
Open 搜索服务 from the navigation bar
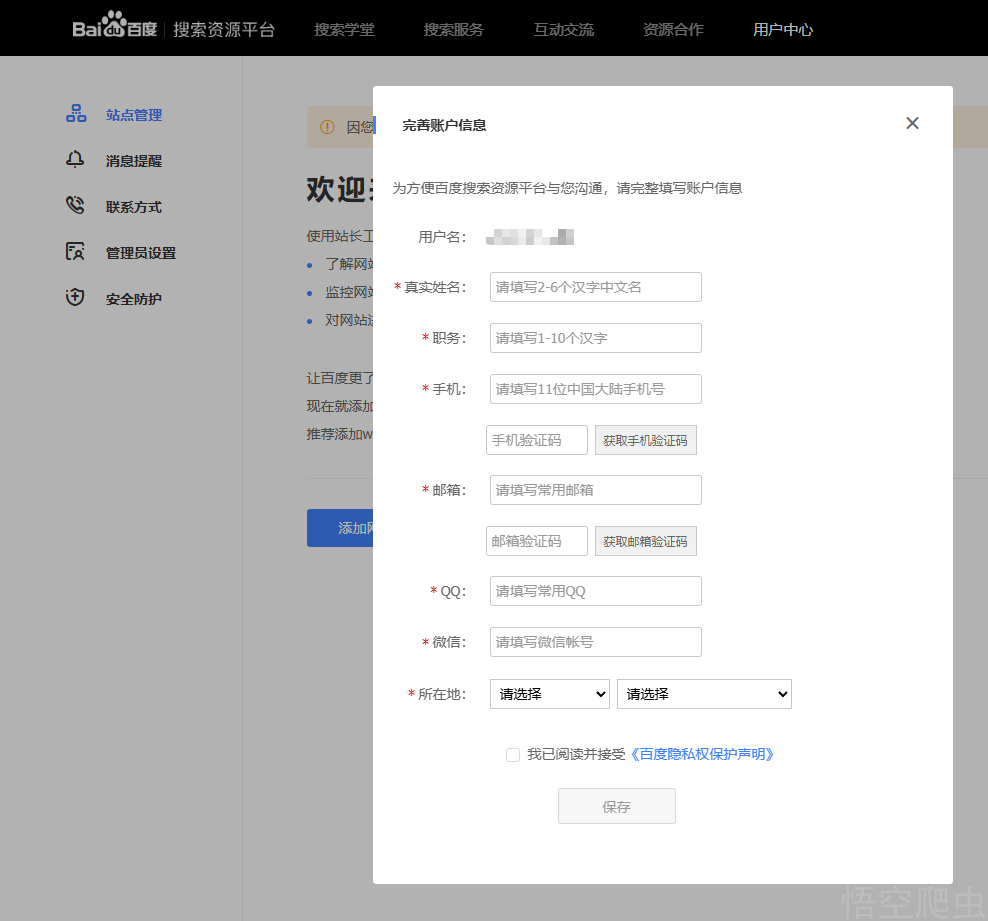454,30
